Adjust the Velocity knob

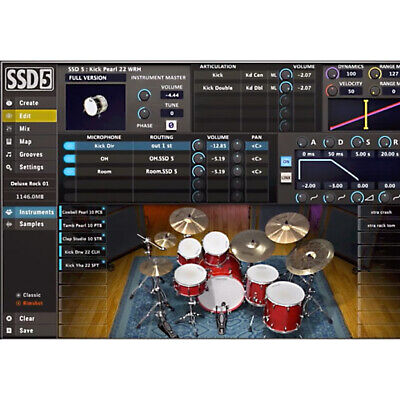pos(332,91)
